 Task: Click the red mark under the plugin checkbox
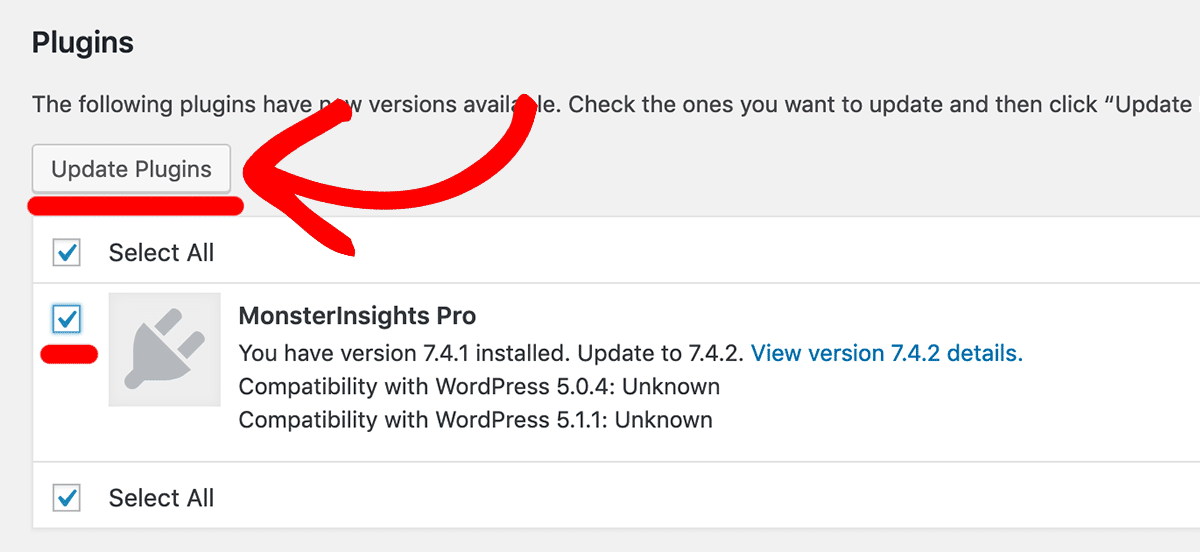click(68, 354)
